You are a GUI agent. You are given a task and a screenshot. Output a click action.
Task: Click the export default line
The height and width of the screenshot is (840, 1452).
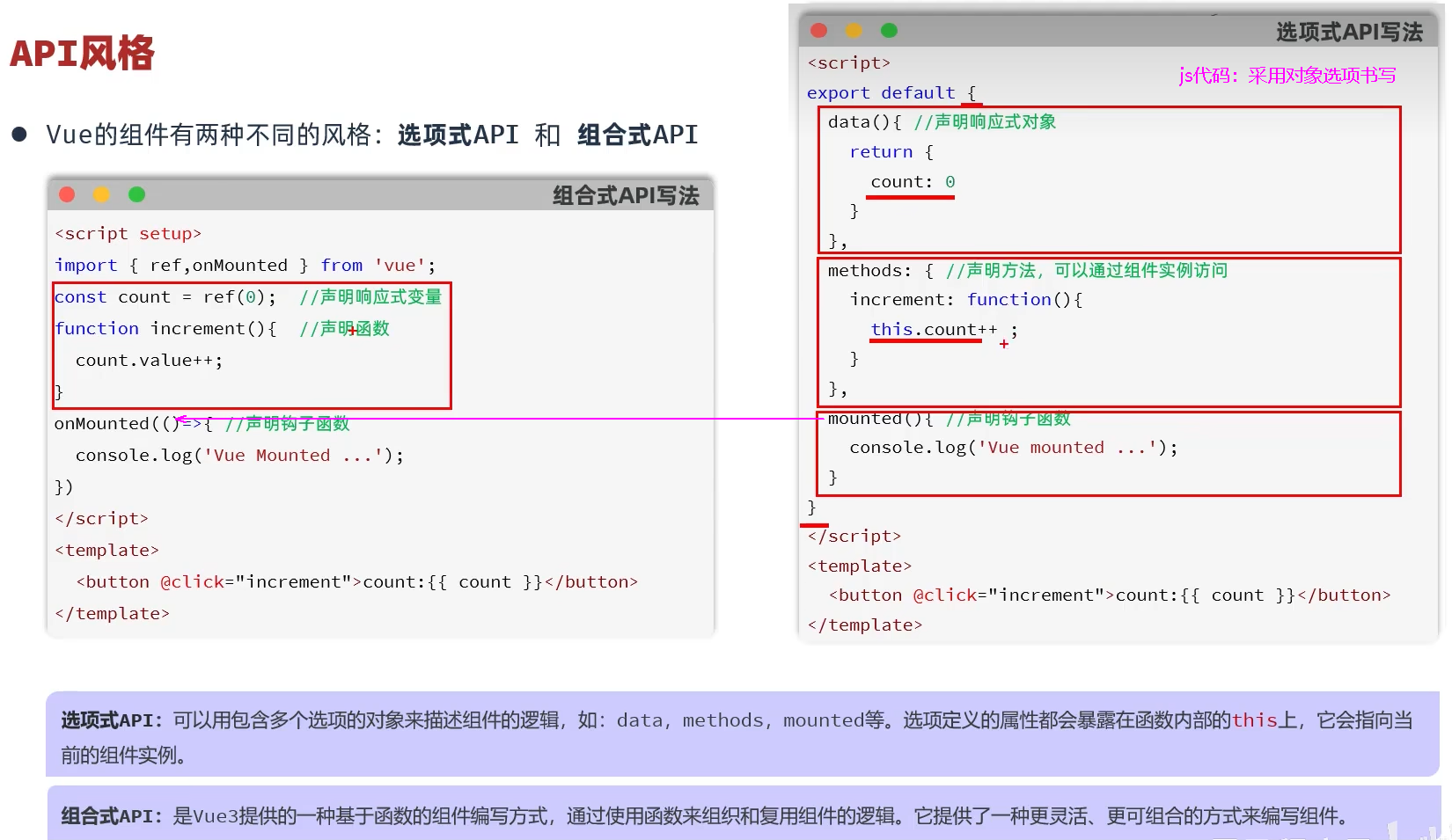pyautogui.click(x=881, y=93)
